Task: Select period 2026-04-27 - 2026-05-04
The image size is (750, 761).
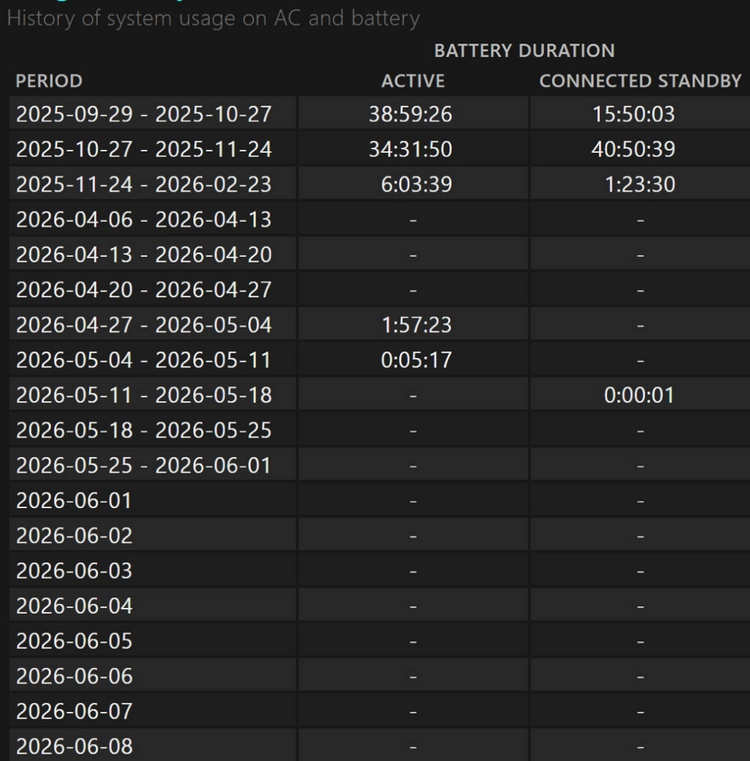Action: coord(144,325)
